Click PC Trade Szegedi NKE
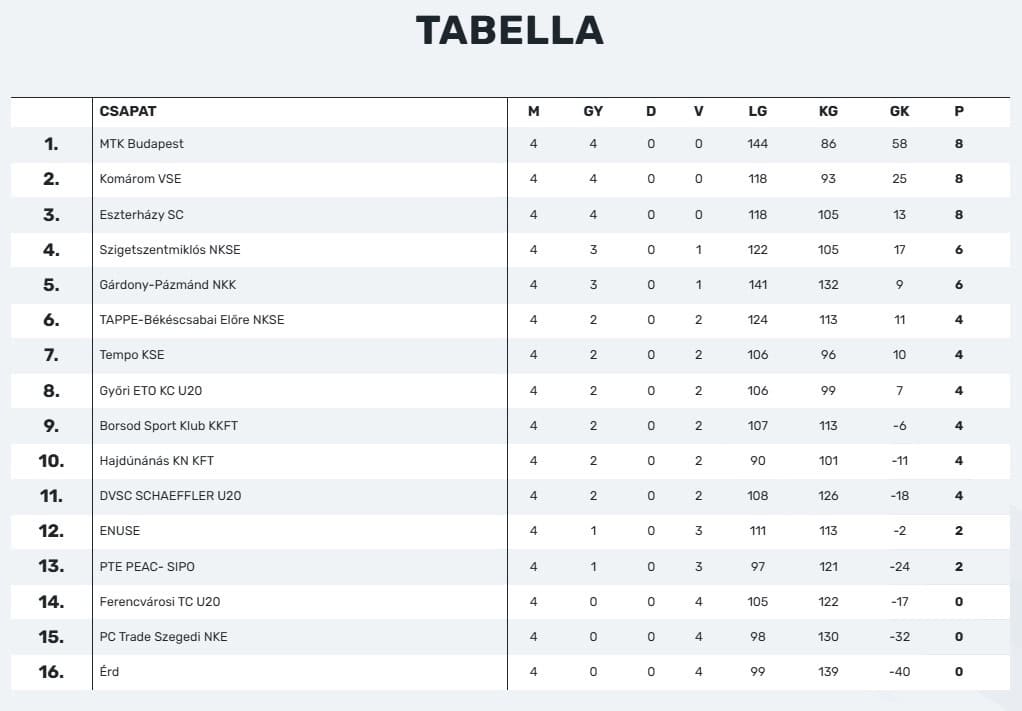This screenshot has width=1022, height=711. pyautogui.click(x=163, y=637)
